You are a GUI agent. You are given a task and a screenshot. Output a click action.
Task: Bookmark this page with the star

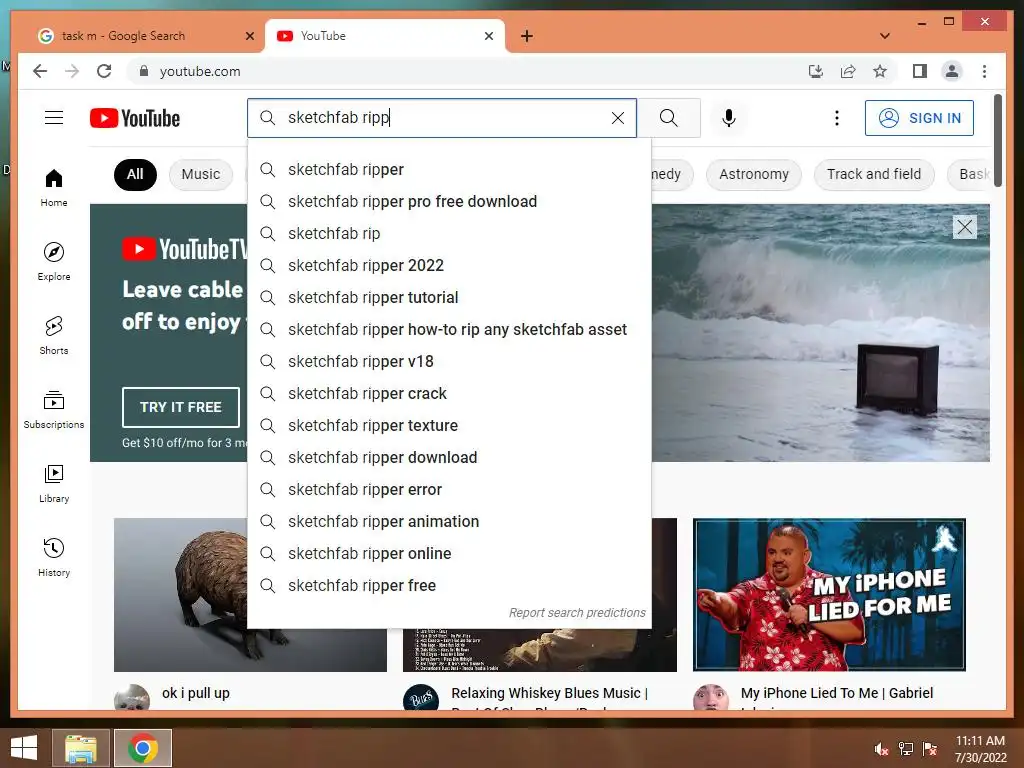pos(880,71)
